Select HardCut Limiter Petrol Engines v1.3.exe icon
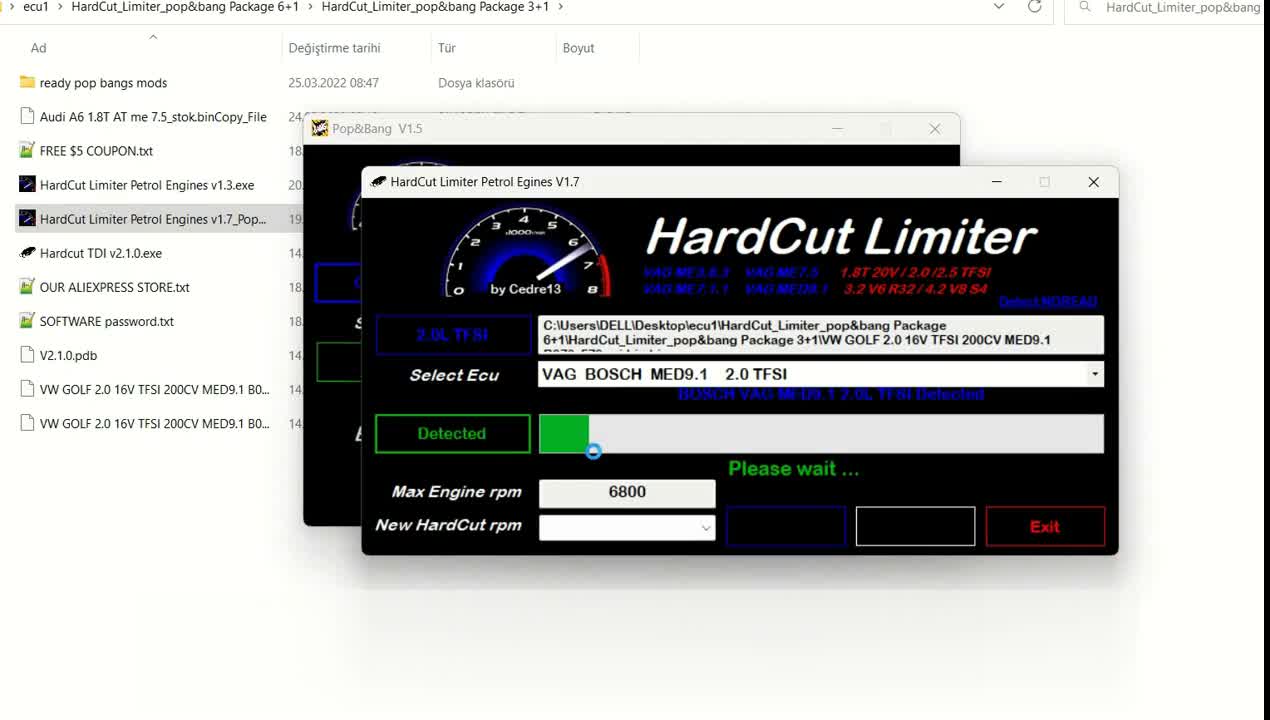The height and width of the screenshot is (720, 1270). tap(27, 185)
